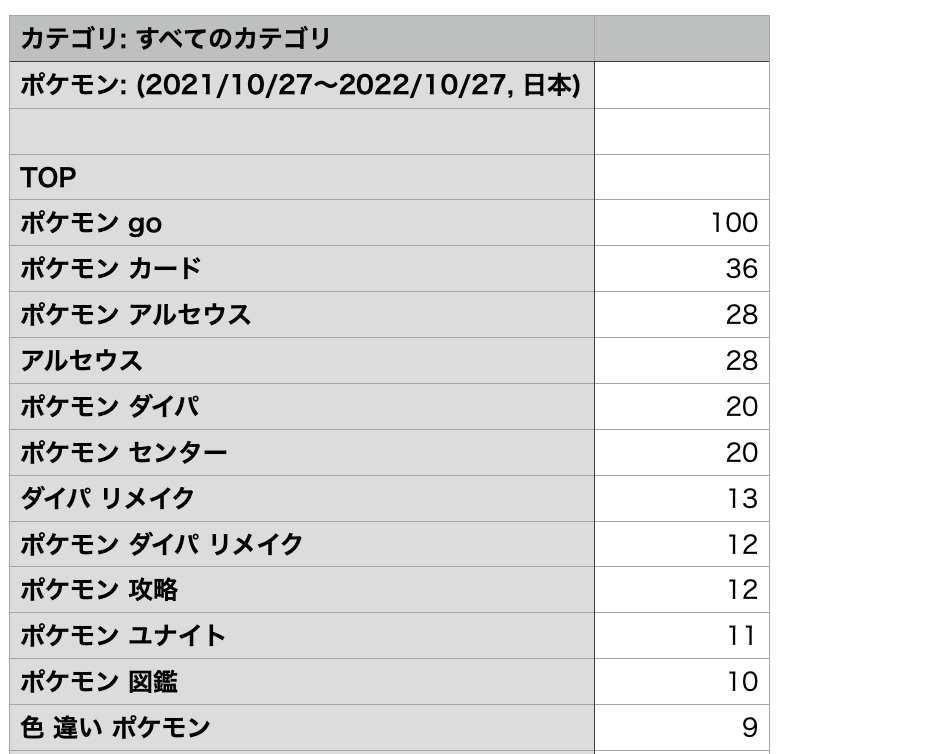928x754 pixels.
Task: Select the cell showing 36
Action: point(682,269)
